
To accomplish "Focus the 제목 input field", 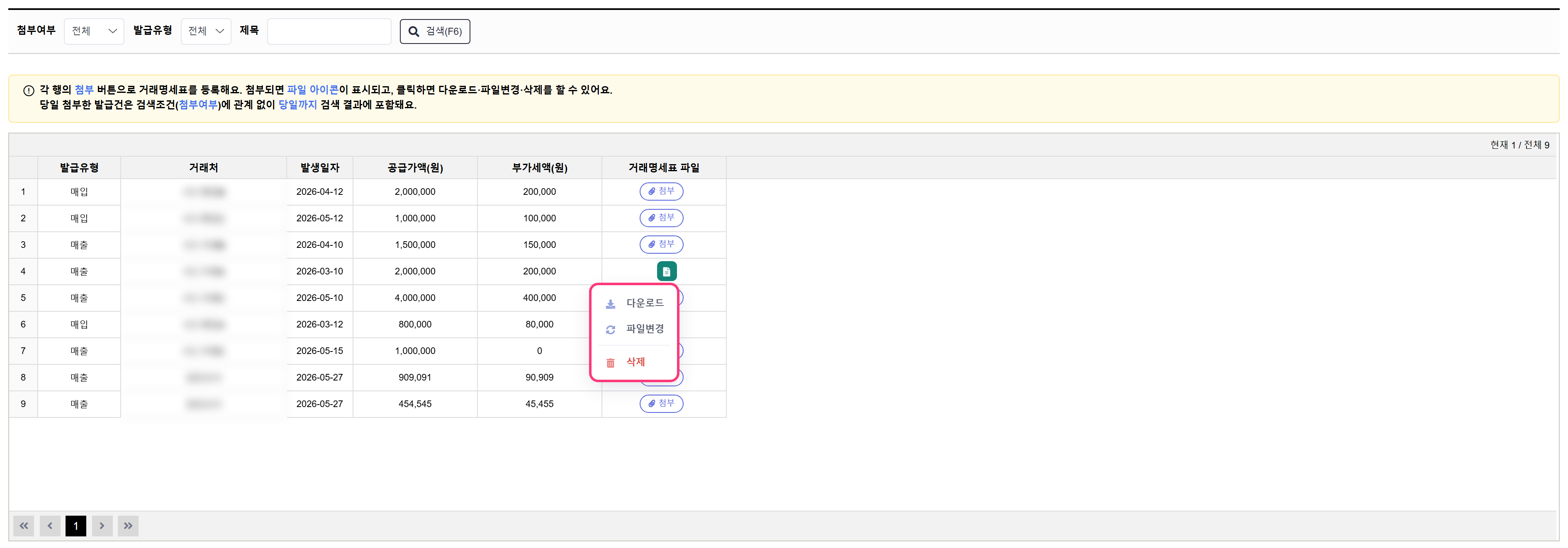I will [x=329, y=31].
